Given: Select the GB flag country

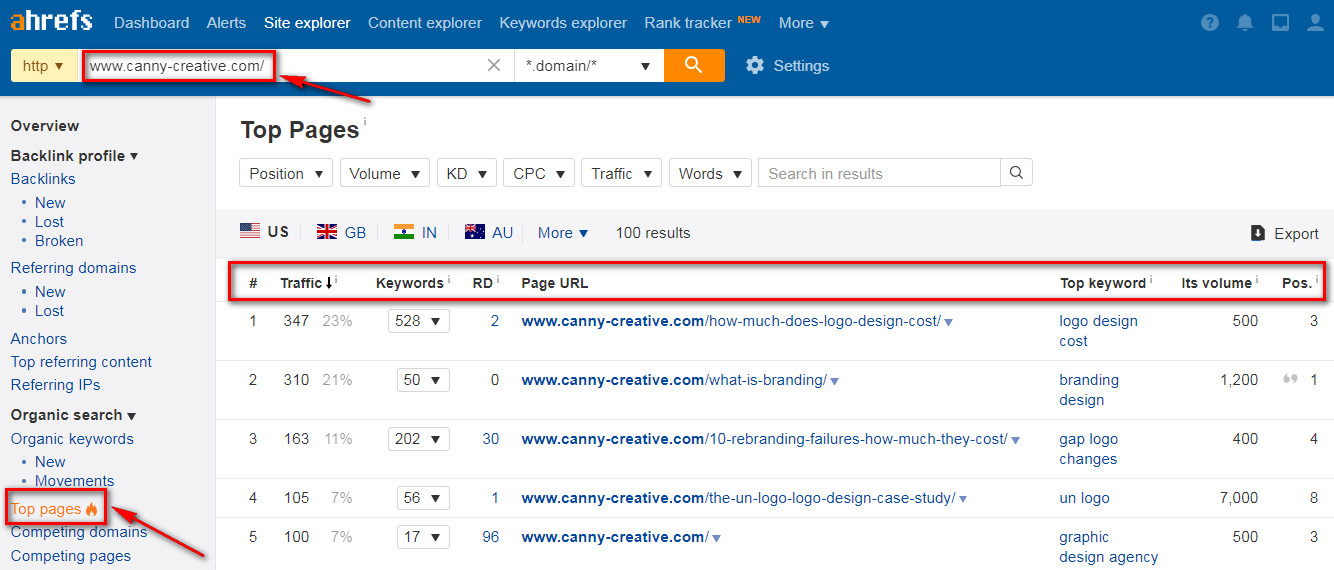Looking at the screenshot, I should coord(341,232).
